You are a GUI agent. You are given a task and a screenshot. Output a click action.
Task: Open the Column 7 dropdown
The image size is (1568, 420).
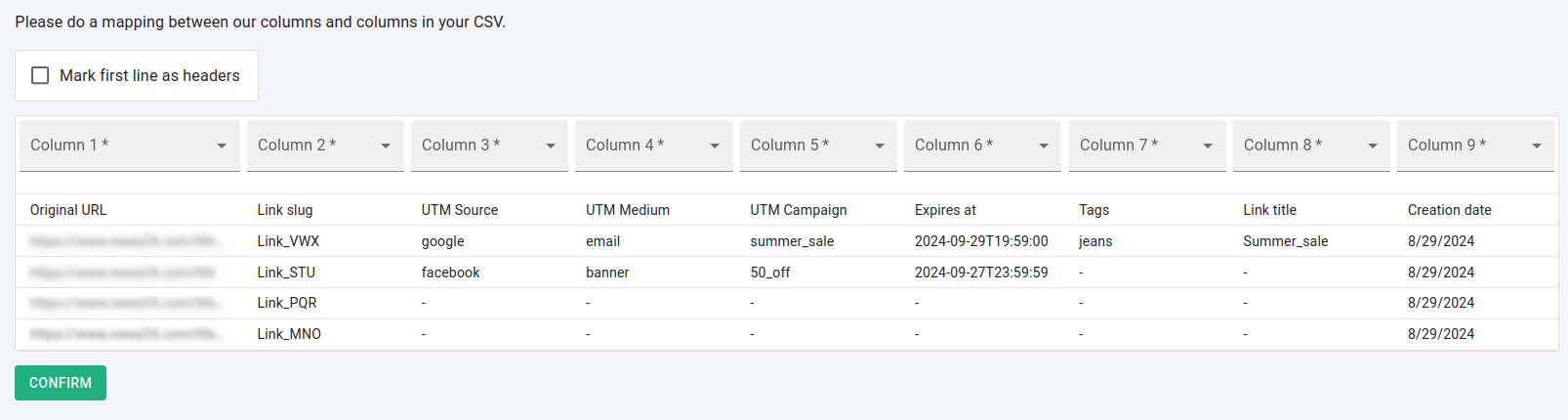pyautogui.click(x=1146, y=146)
